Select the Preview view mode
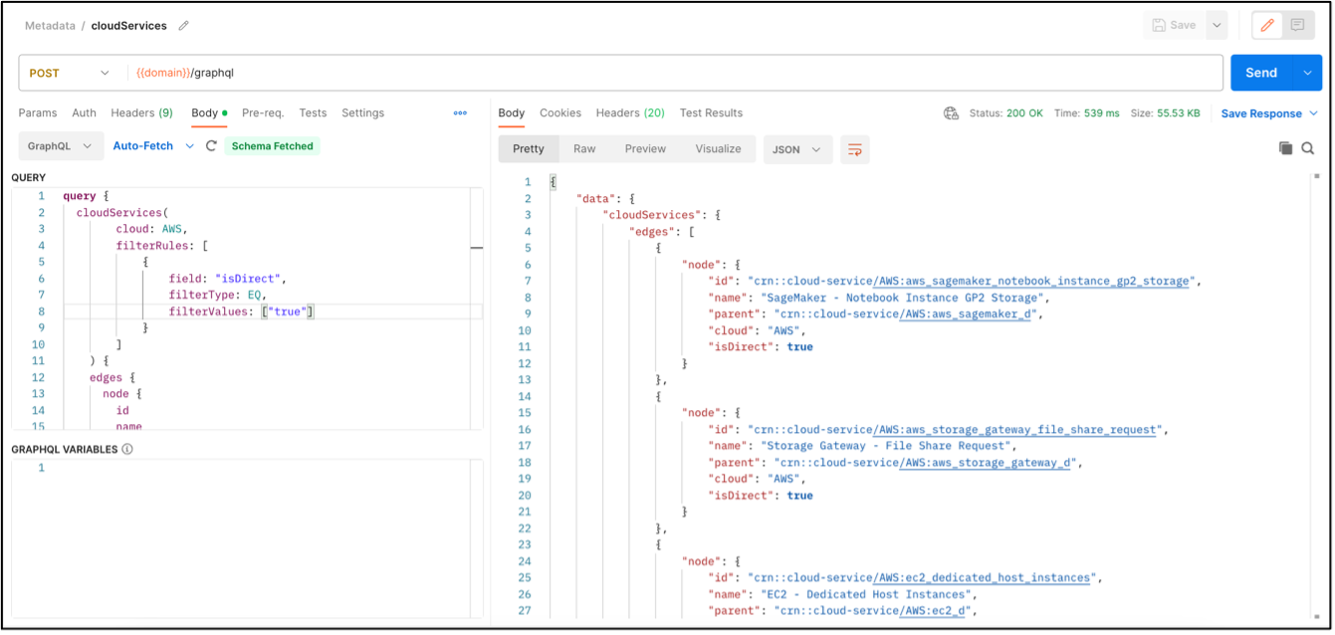 click(645, 149)
